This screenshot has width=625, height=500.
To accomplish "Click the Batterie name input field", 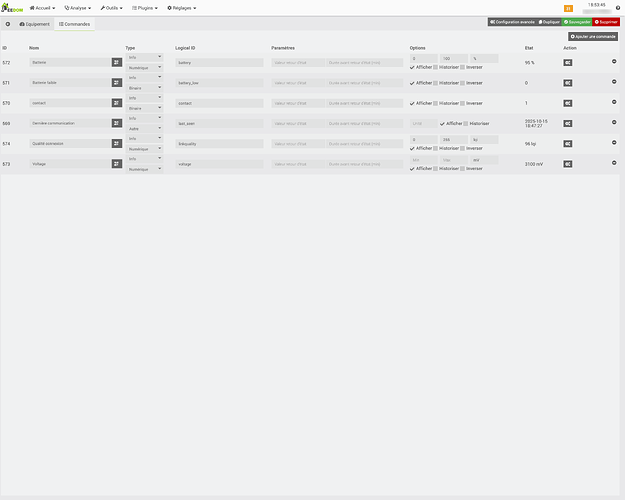I will click(x=70, y=62).
